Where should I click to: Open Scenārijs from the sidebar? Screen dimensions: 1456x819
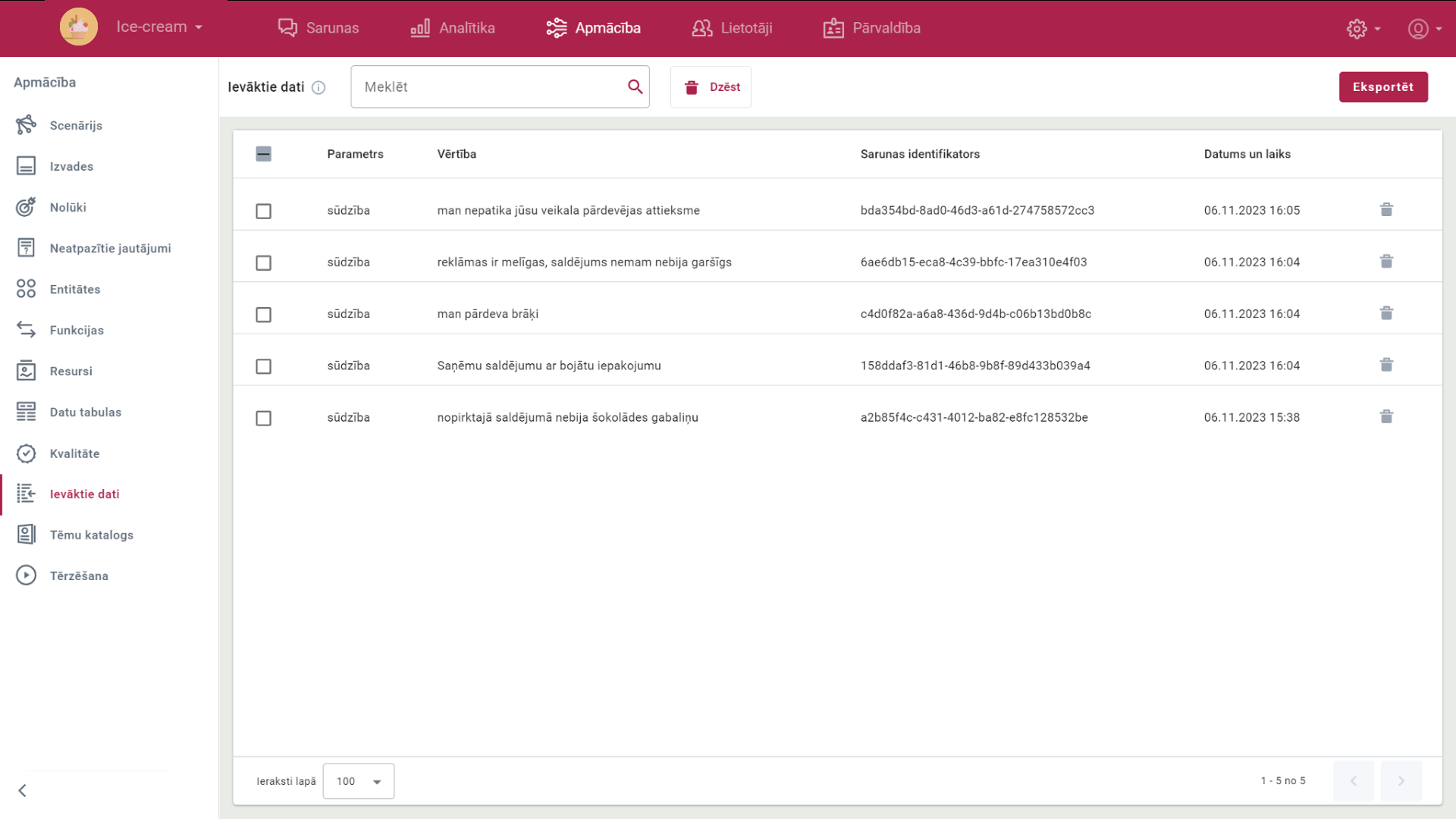coord(75,125)
